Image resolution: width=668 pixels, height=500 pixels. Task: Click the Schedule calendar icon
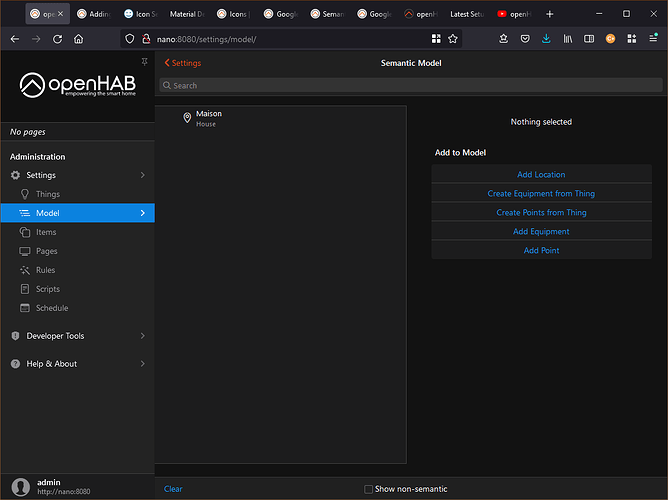pos(25,308)
